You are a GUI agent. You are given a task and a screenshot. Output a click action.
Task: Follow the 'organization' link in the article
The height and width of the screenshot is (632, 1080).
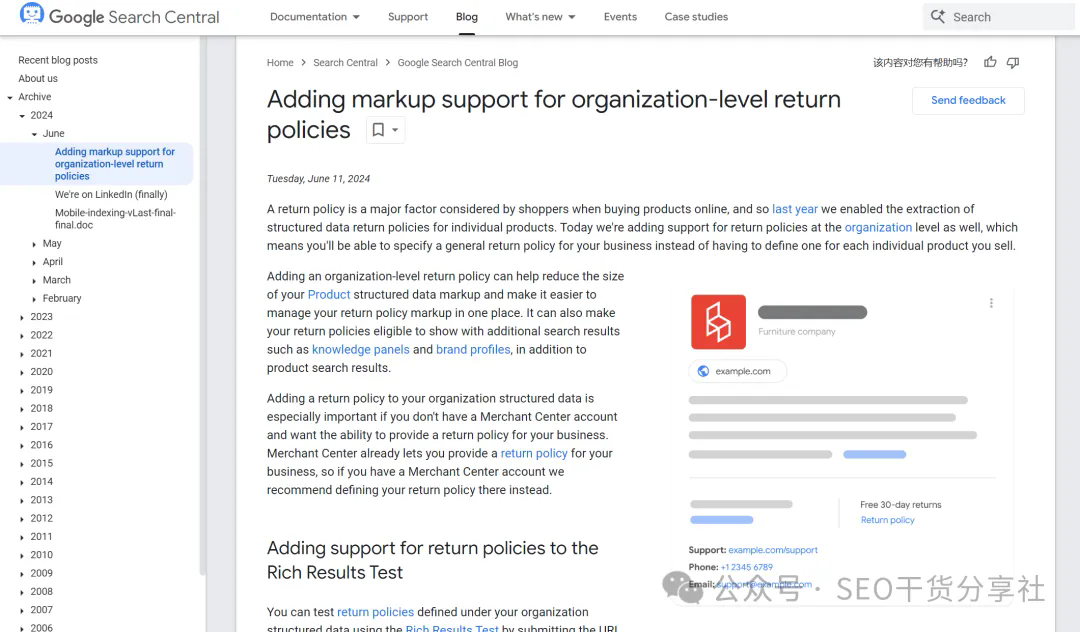pos(878,227)
